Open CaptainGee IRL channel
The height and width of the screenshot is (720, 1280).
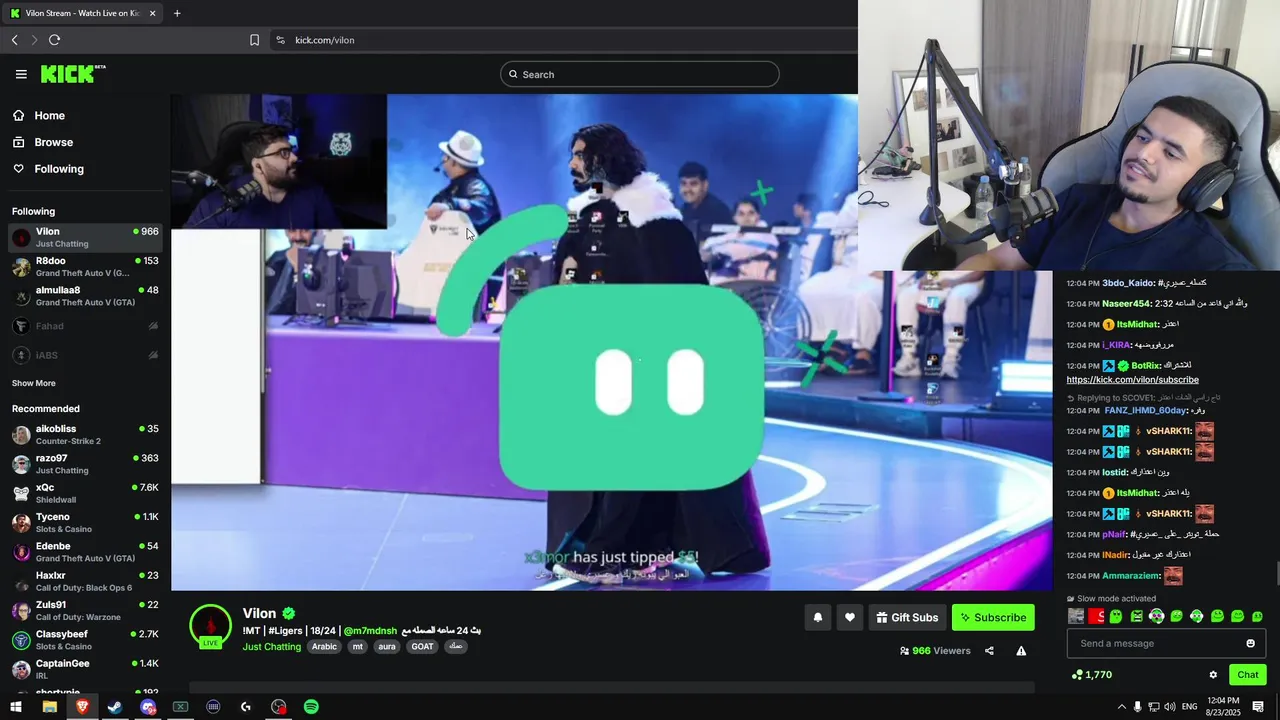tap(85, 669)
